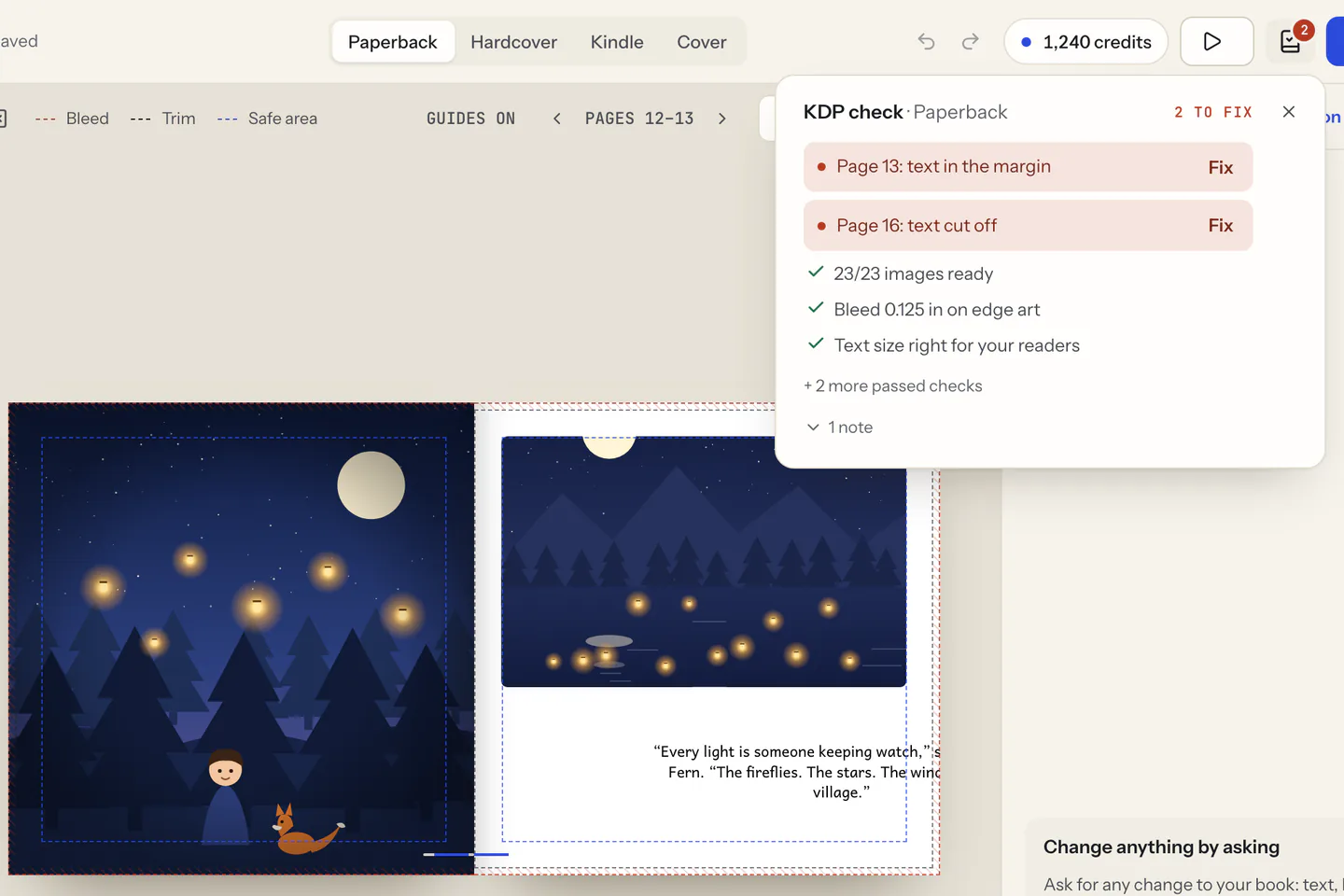
Task: Expand the 1 note section
Action: coord(840,427)
